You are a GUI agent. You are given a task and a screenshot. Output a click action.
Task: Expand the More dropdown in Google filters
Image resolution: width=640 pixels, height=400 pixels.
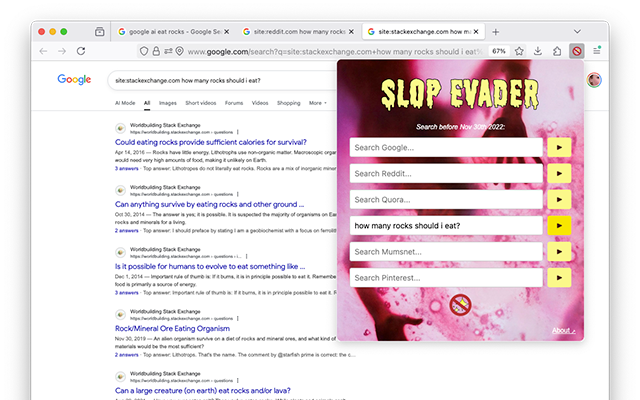pyautogui.click(x=316, y=102)
